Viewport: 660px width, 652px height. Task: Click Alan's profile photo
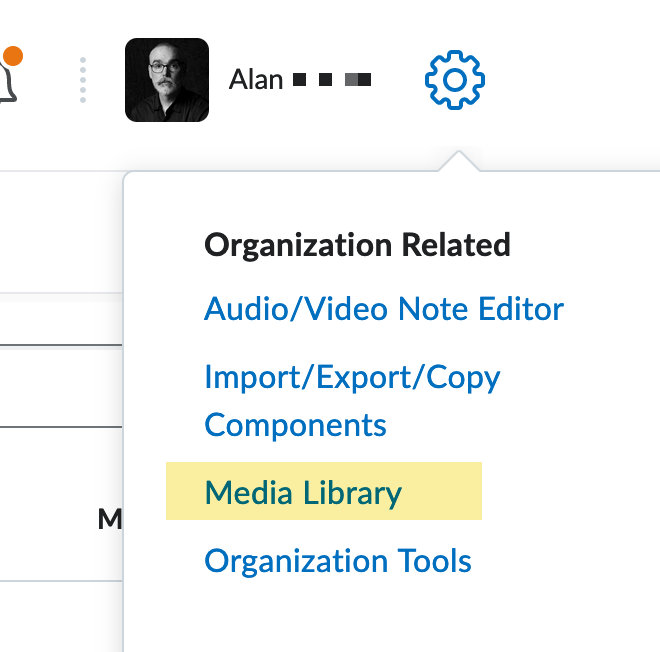pos(167,80)
